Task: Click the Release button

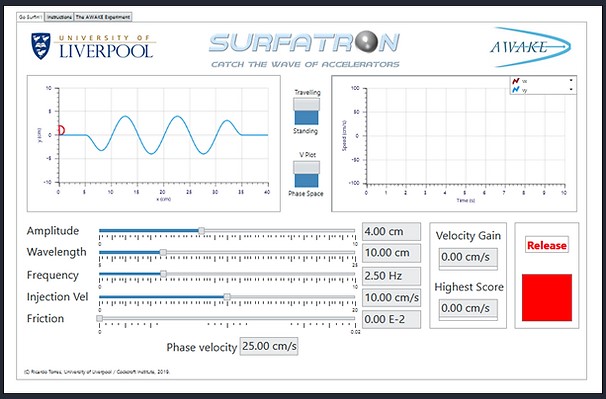Action: coord(546,245)
